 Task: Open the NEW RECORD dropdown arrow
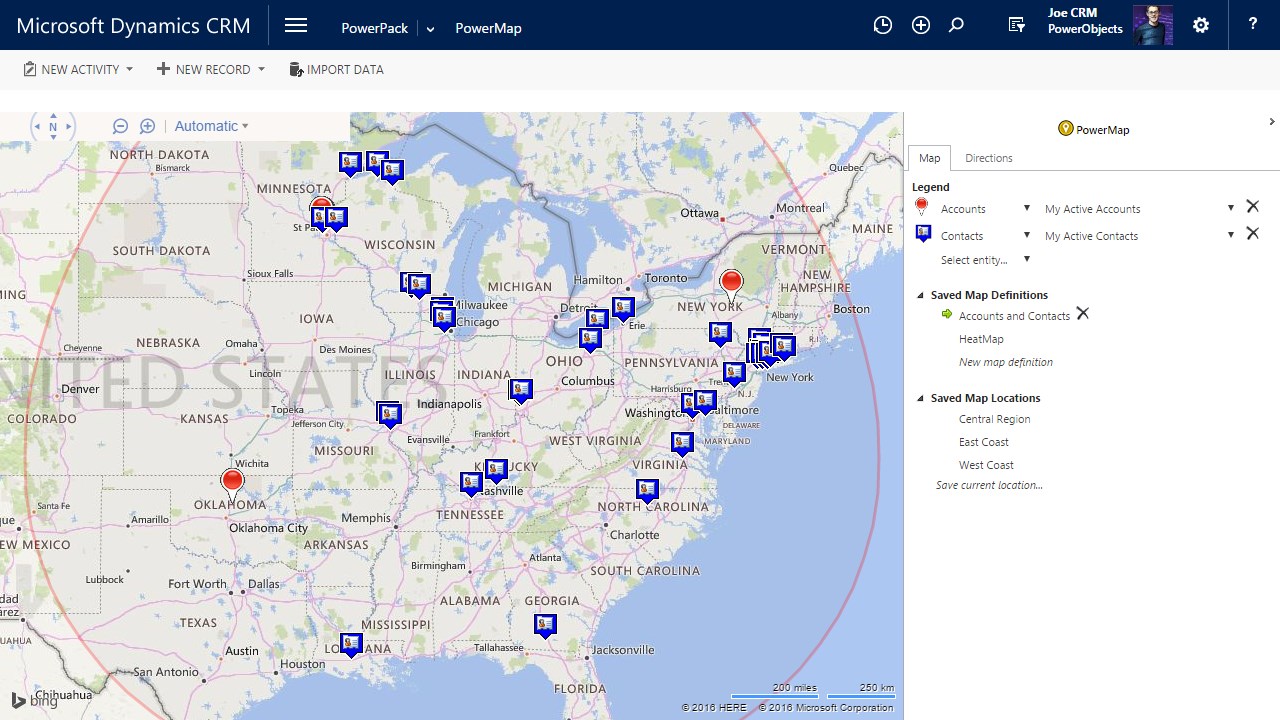[x=261, y=70]
